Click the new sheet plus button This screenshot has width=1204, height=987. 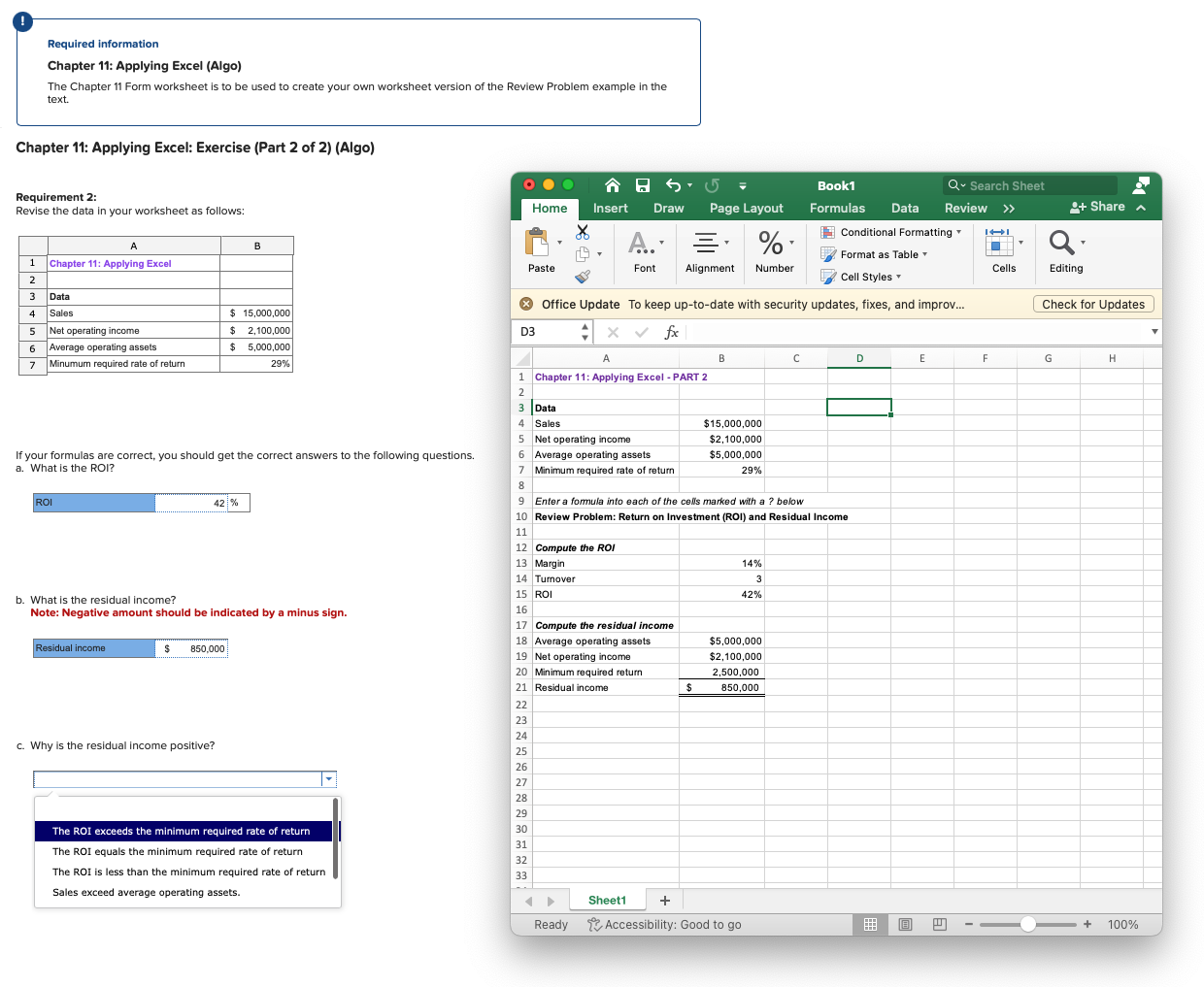pos(664,900)
